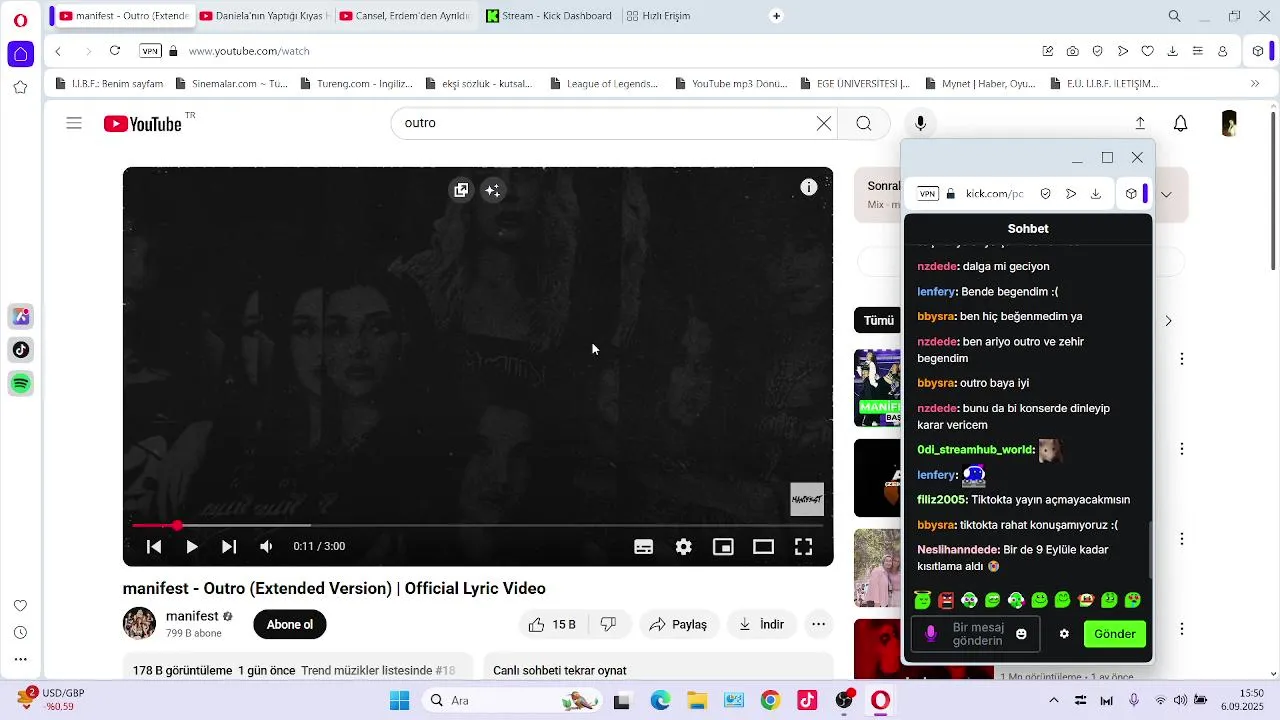Open sidebar bookmarks heart icon
The image size is (1280, 720).
coord(20,606)
